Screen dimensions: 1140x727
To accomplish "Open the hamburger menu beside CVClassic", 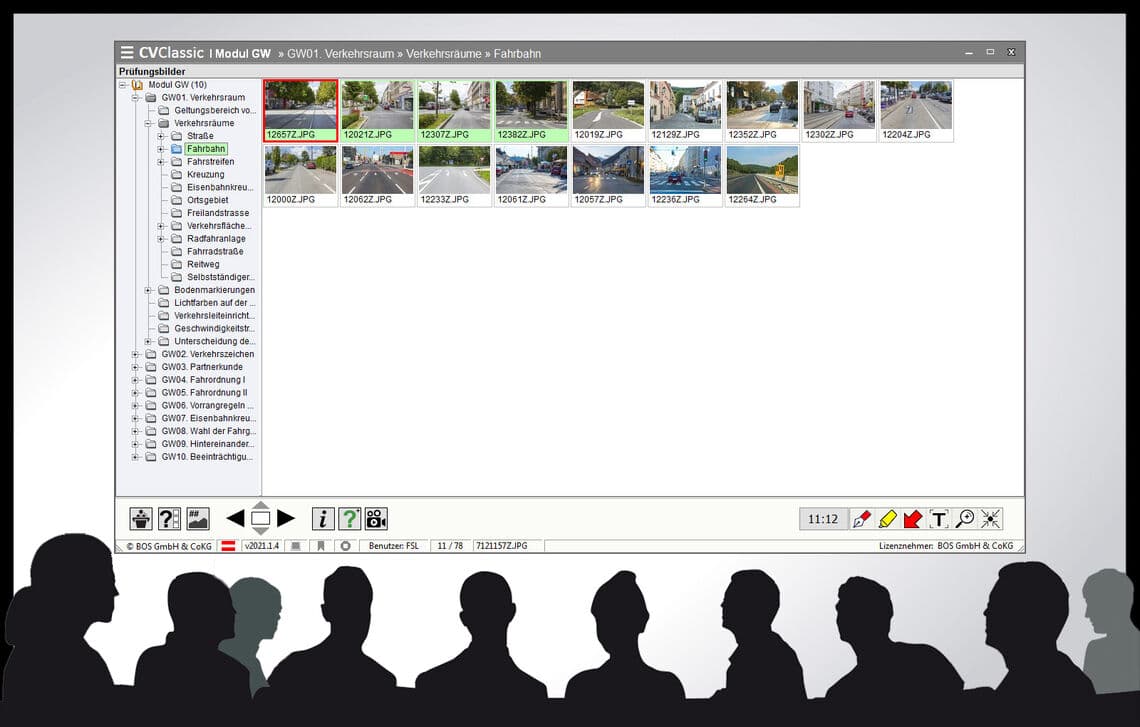I will (127, 52).
